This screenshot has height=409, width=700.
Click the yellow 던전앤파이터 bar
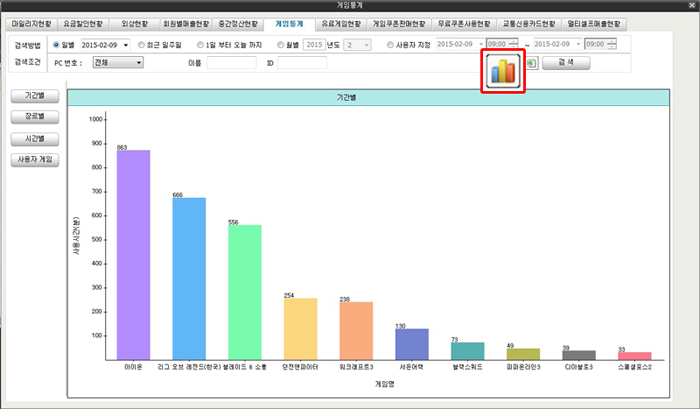[x=300, y=329]
